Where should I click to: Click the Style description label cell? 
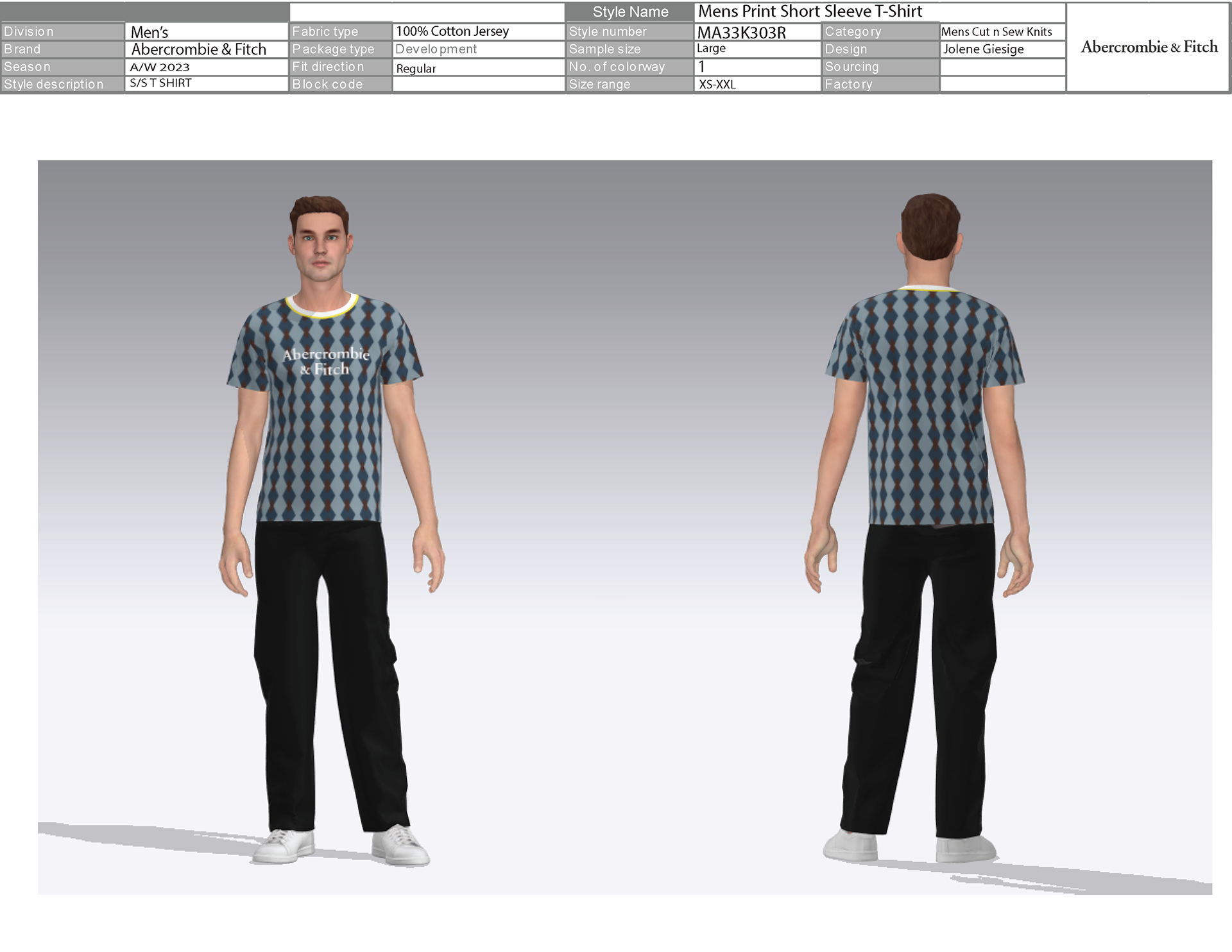pos(54,84)
